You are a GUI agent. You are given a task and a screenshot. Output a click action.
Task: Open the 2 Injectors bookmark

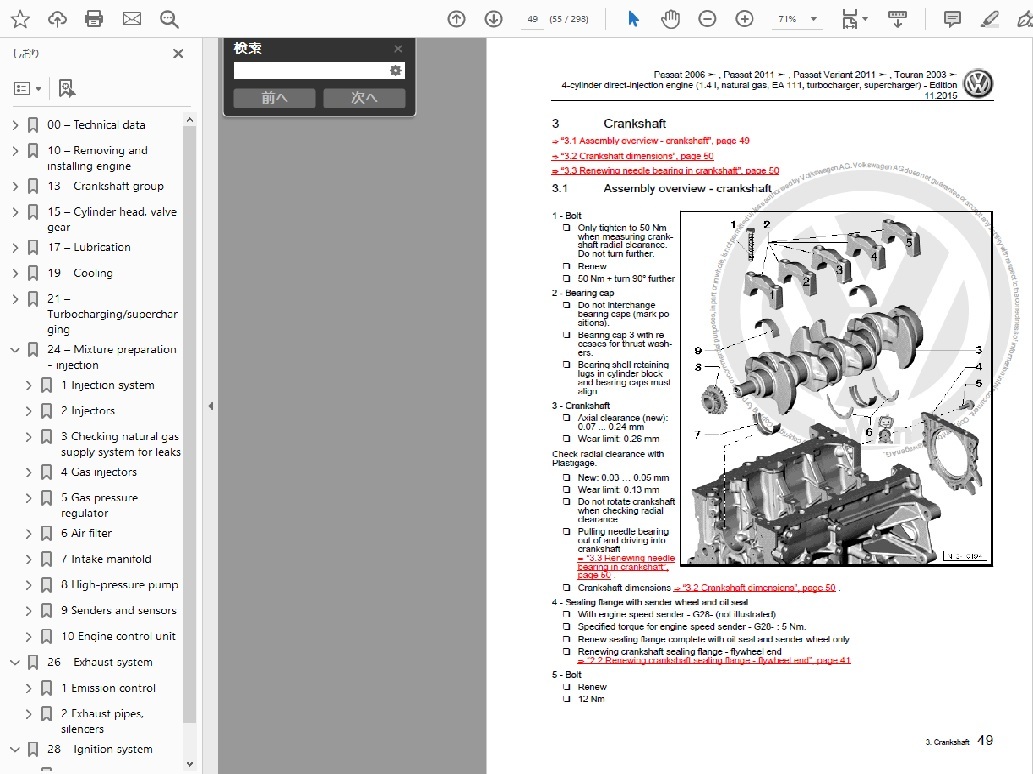coord(88,411)
